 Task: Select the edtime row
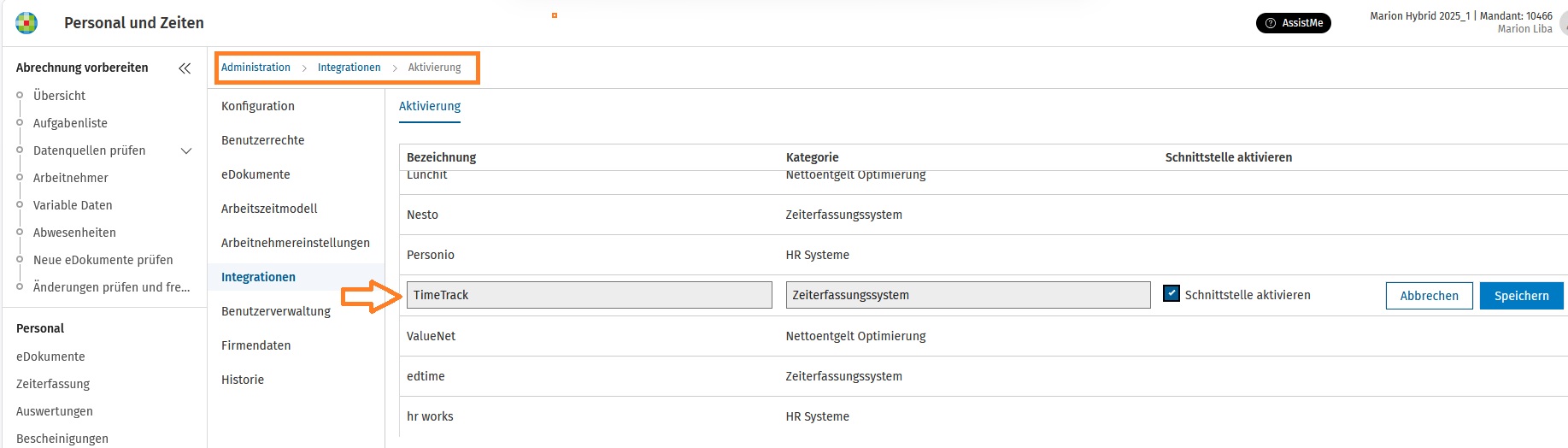[x=983, y=376]
